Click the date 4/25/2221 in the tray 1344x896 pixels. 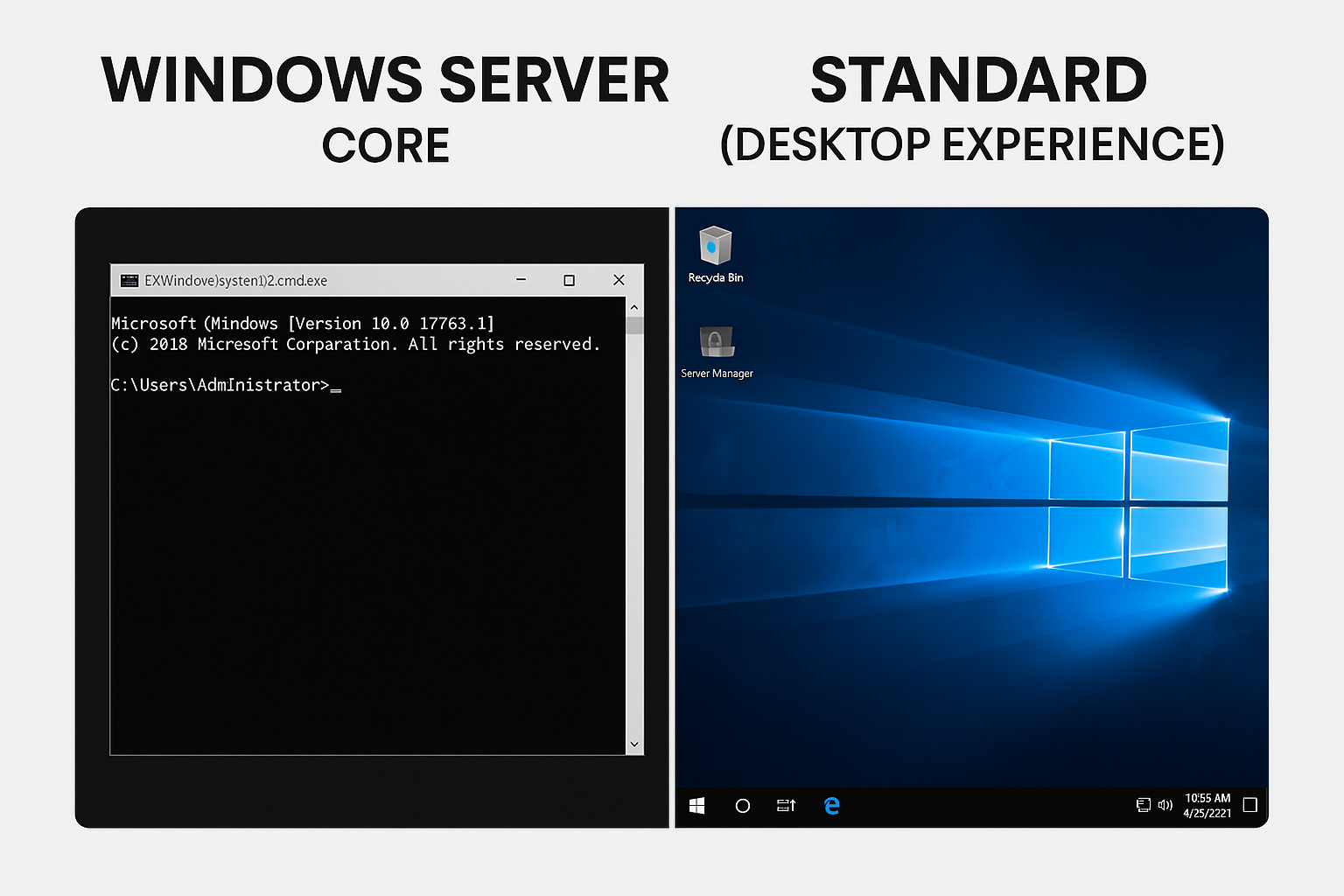[1208, 812]
